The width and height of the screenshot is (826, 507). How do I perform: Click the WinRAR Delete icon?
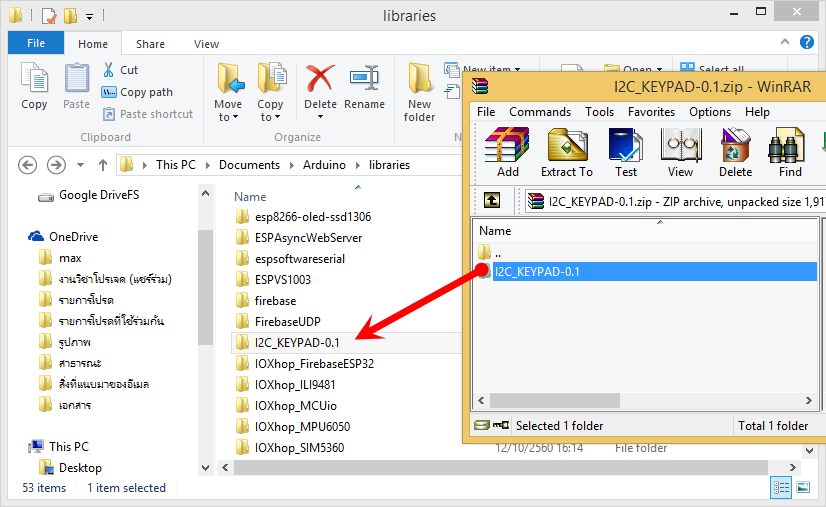(735, 145)
